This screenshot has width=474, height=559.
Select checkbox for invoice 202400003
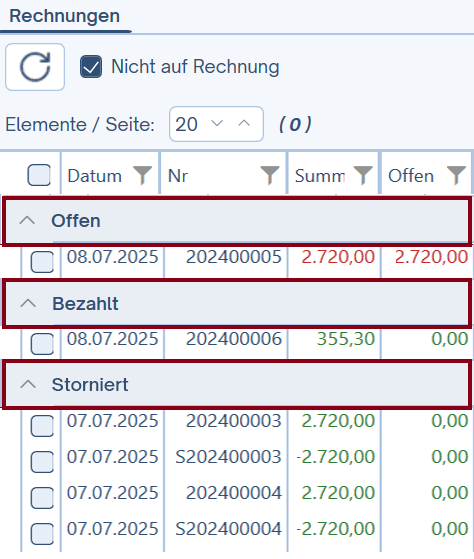42,426
